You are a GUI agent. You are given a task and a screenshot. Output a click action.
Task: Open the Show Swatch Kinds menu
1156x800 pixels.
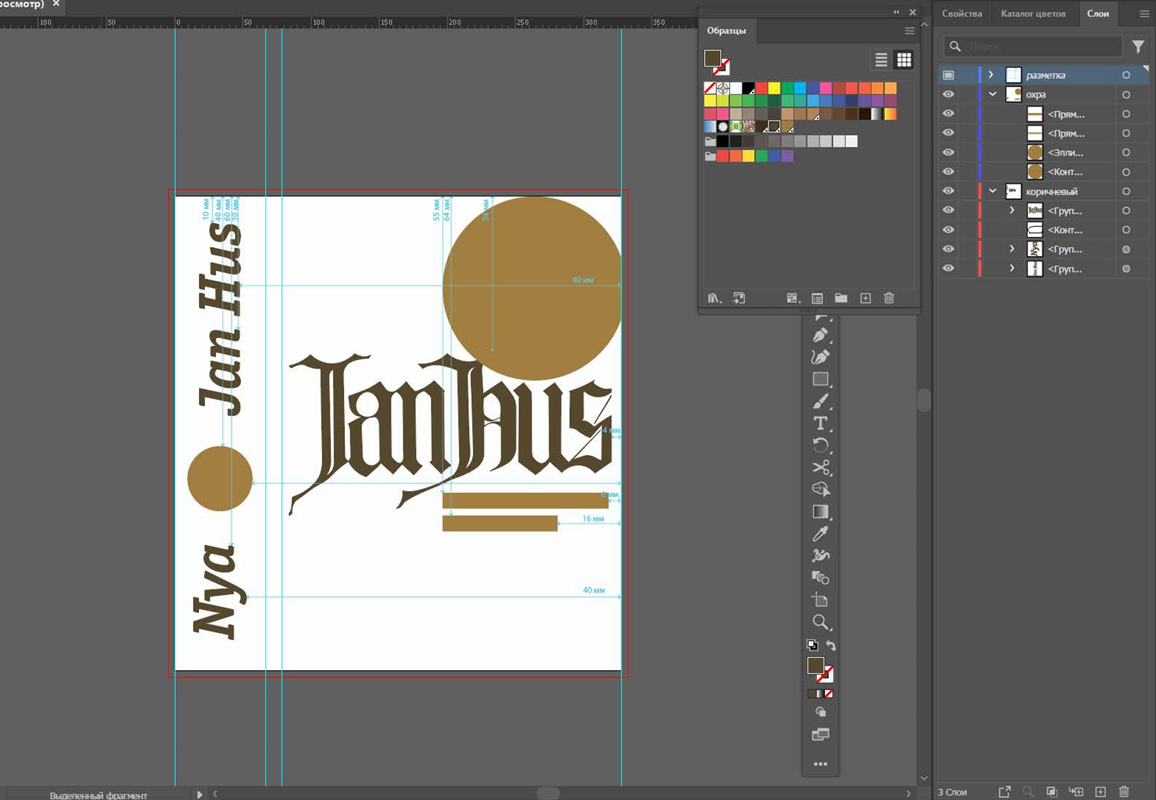pyautogui.click(x=793, y=299)
